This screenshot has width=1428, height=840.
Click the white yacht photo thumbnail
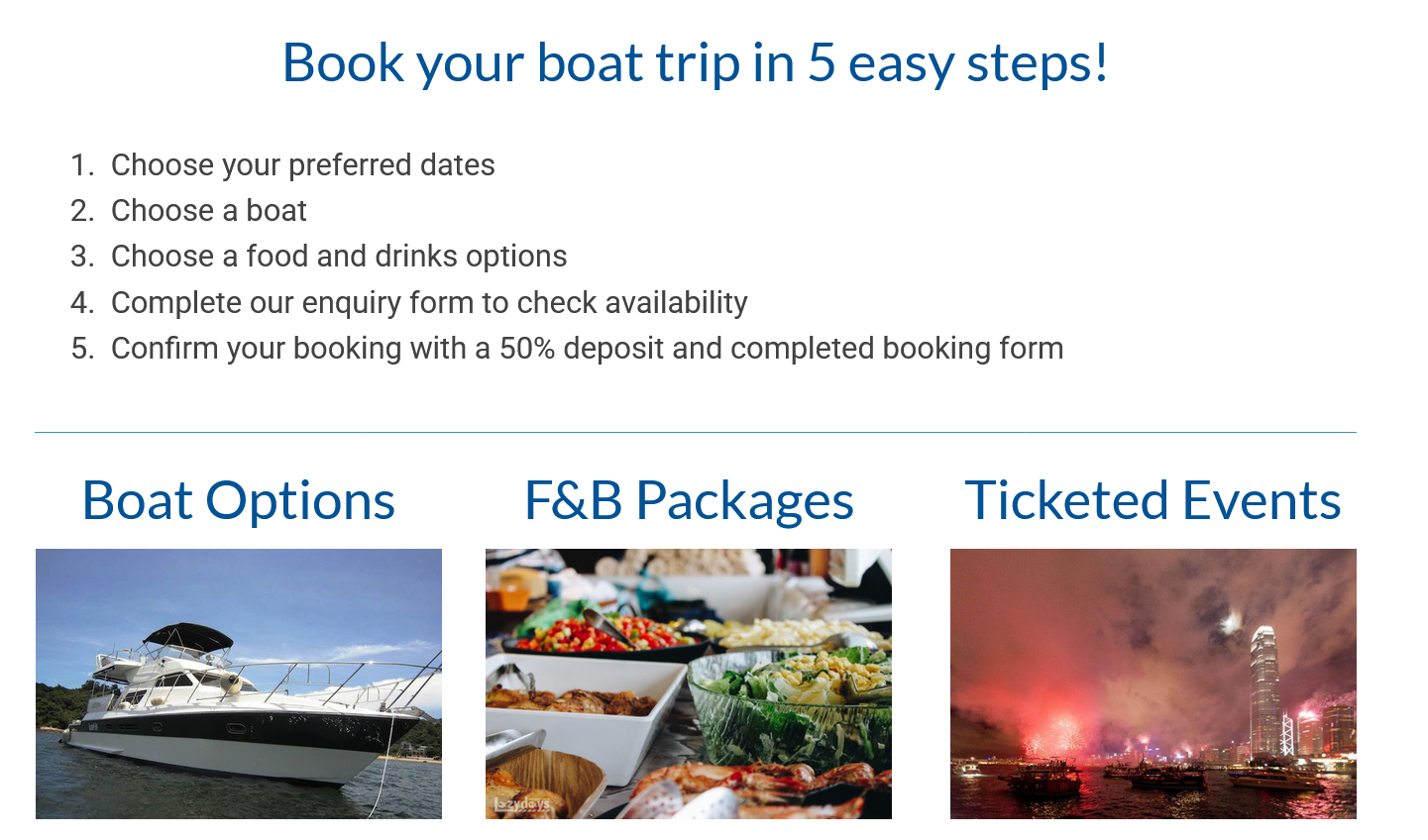[239, 683]
